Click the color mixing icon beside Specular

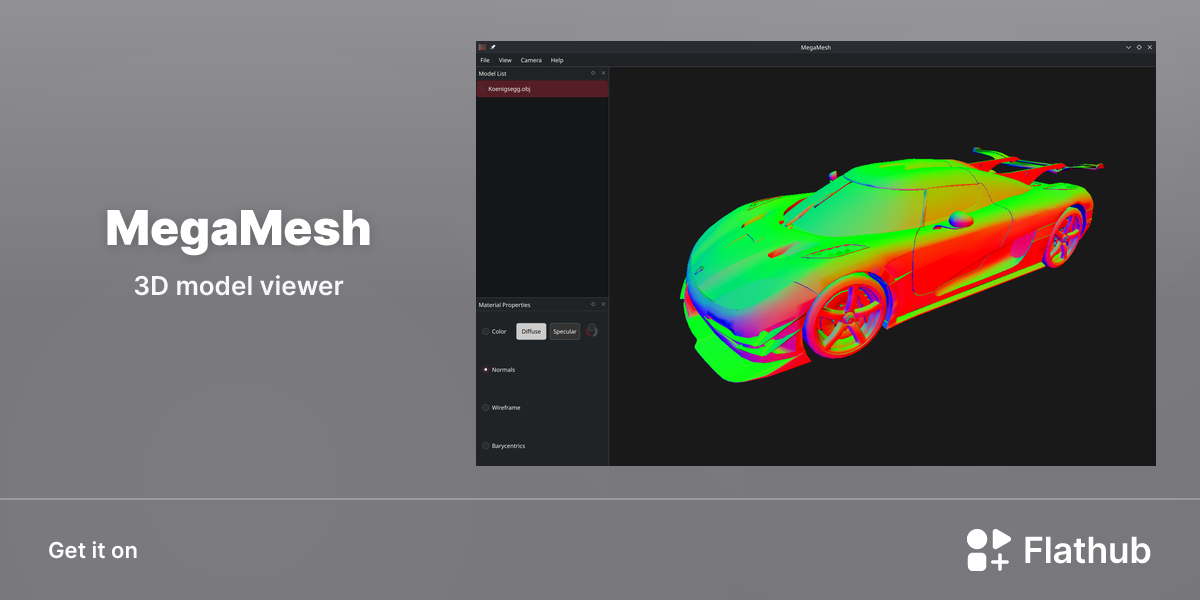592,331
